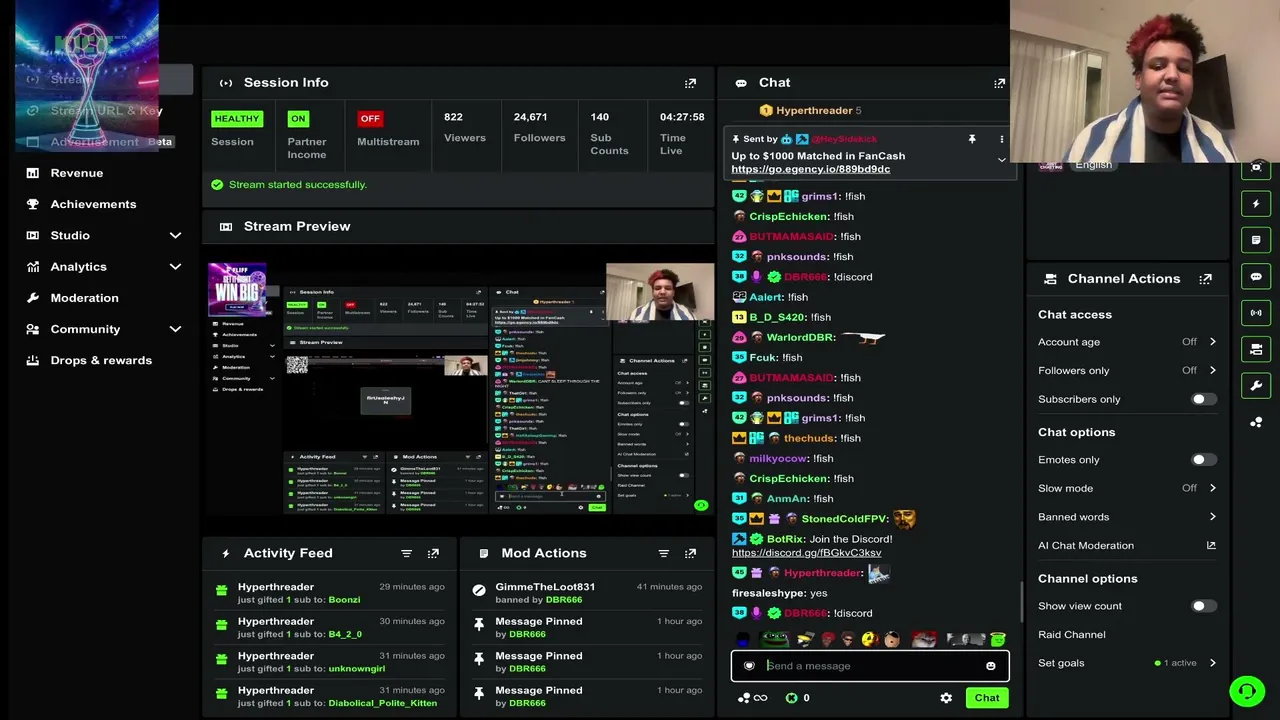Click the OFF Multistream status badge

370,118
